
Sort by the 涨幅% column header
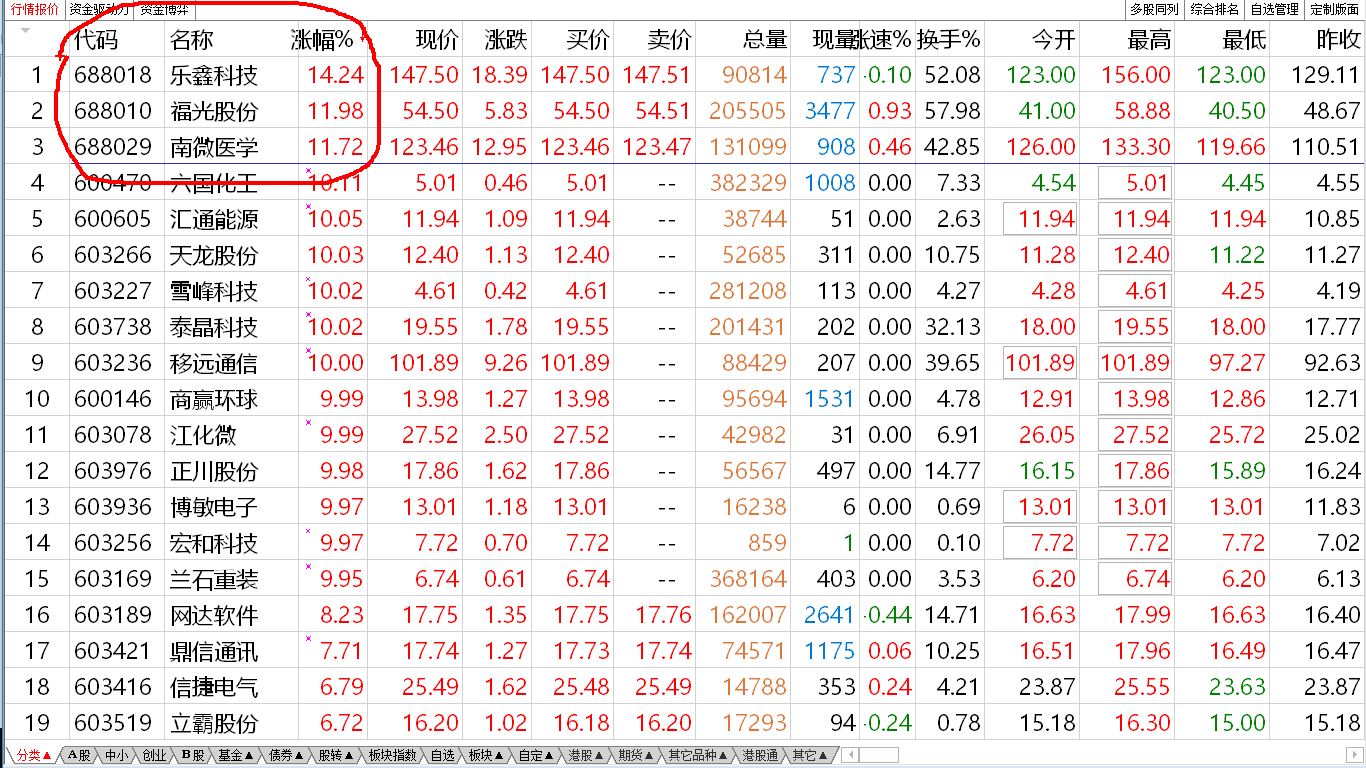click(x=322, y=40)
